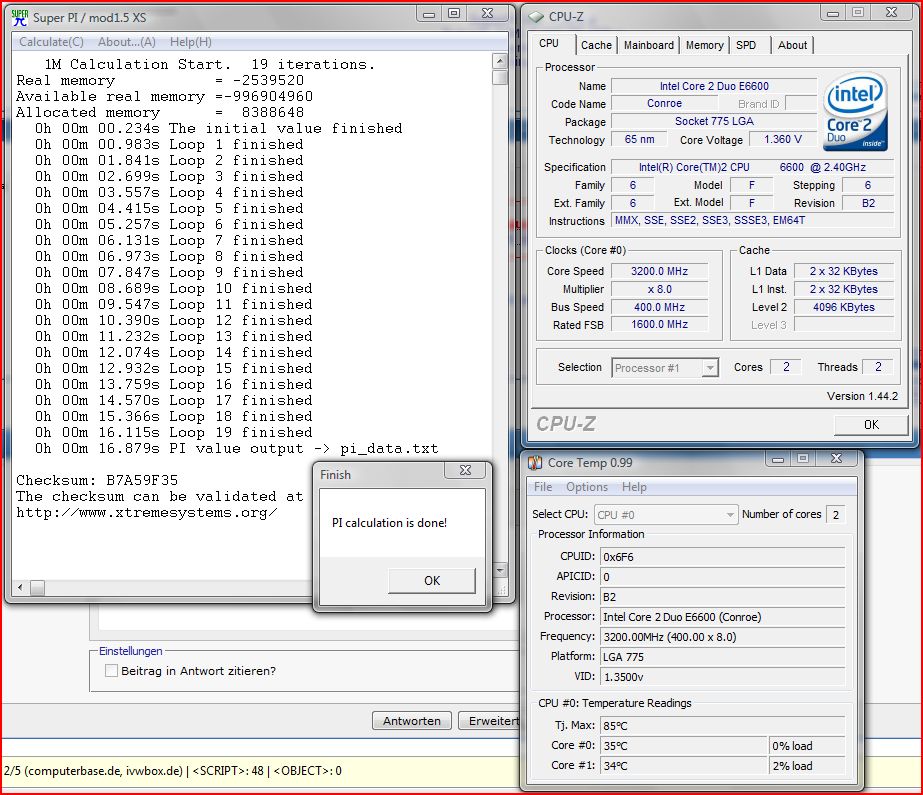923x795 pixels.
Task: Switch to the Mainboard tab in CPU-Z
Action: 649,45
